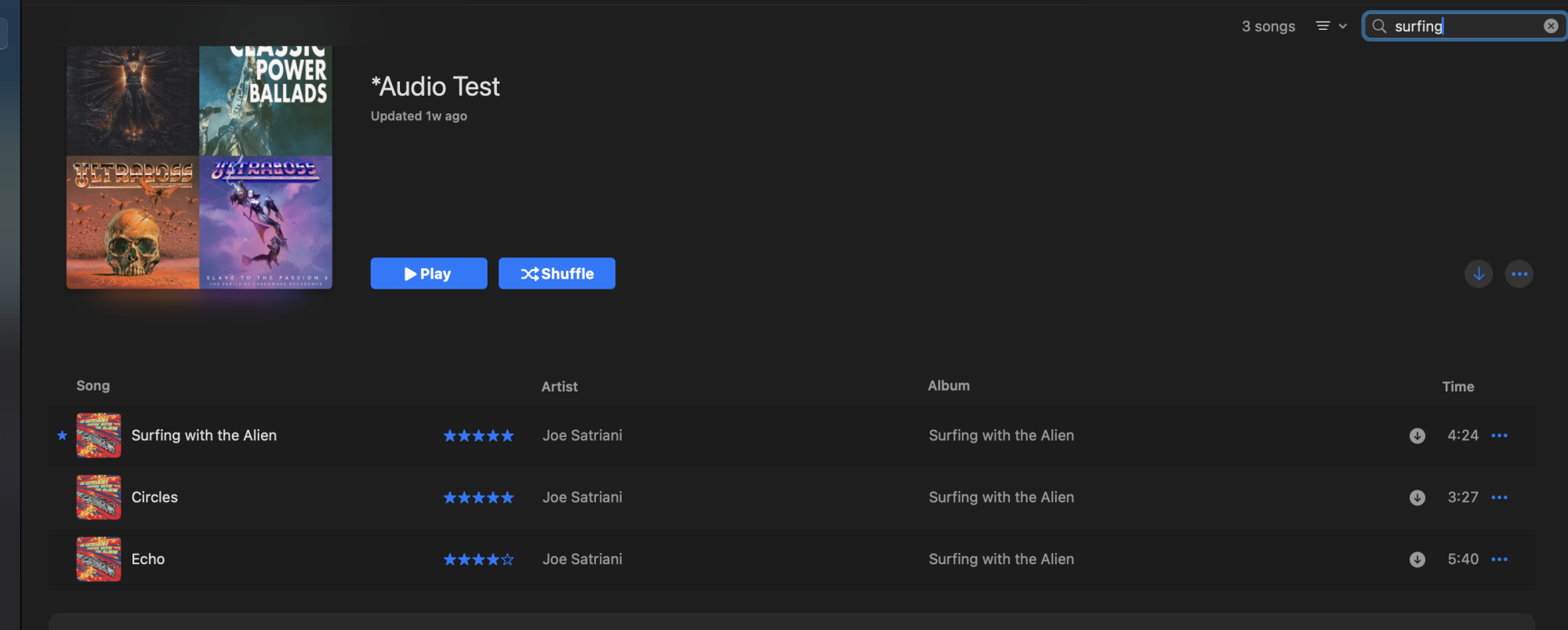1568x630 pixels.
Task: Shuffle the Audio Test playlist
Action: (557, 273)
